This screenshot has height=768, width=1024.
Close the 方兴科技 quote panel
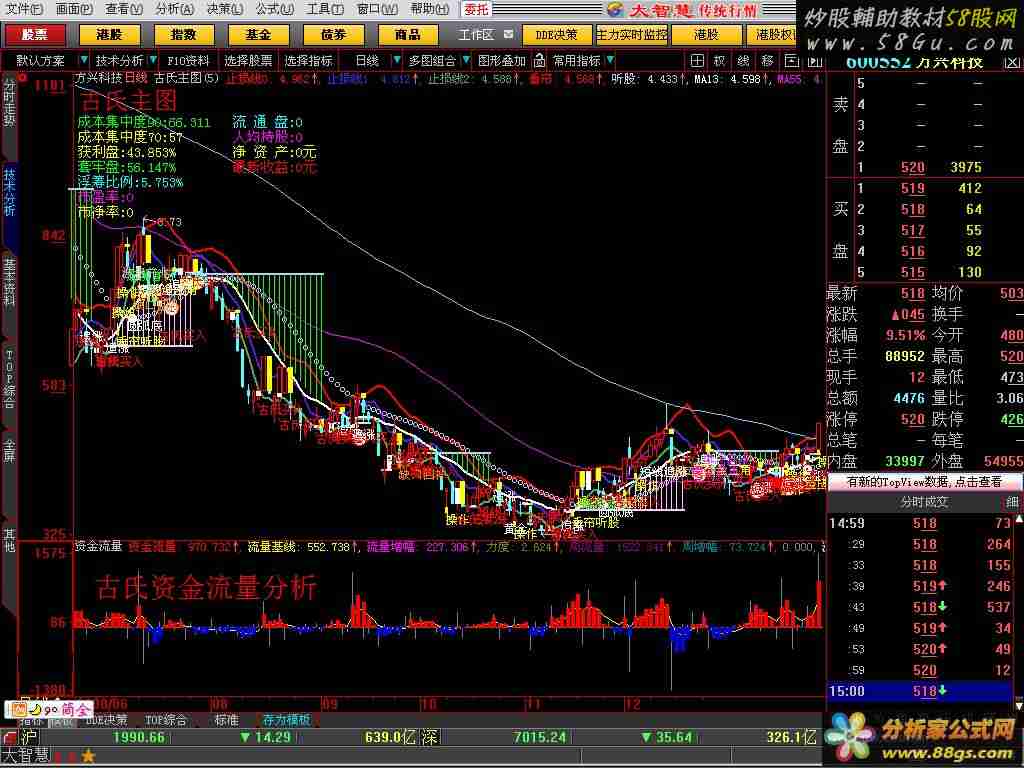point(1011,63)
